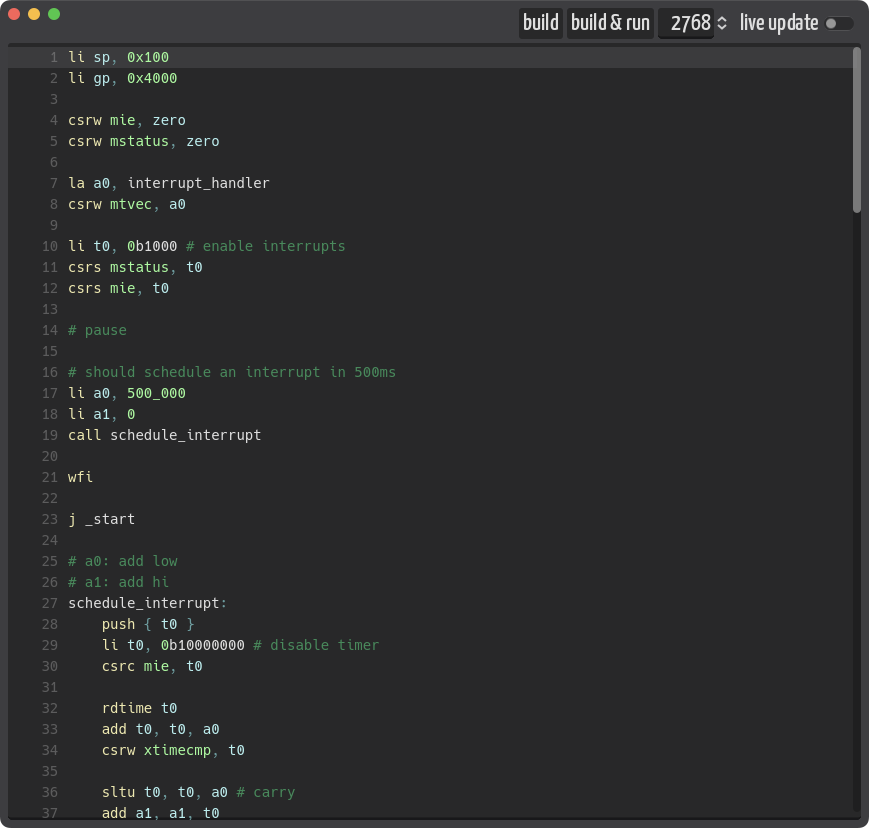Place cursor on 'li gp, 0x4000'
This screenshot has width=869, height=828.
[x=122, y=79]
